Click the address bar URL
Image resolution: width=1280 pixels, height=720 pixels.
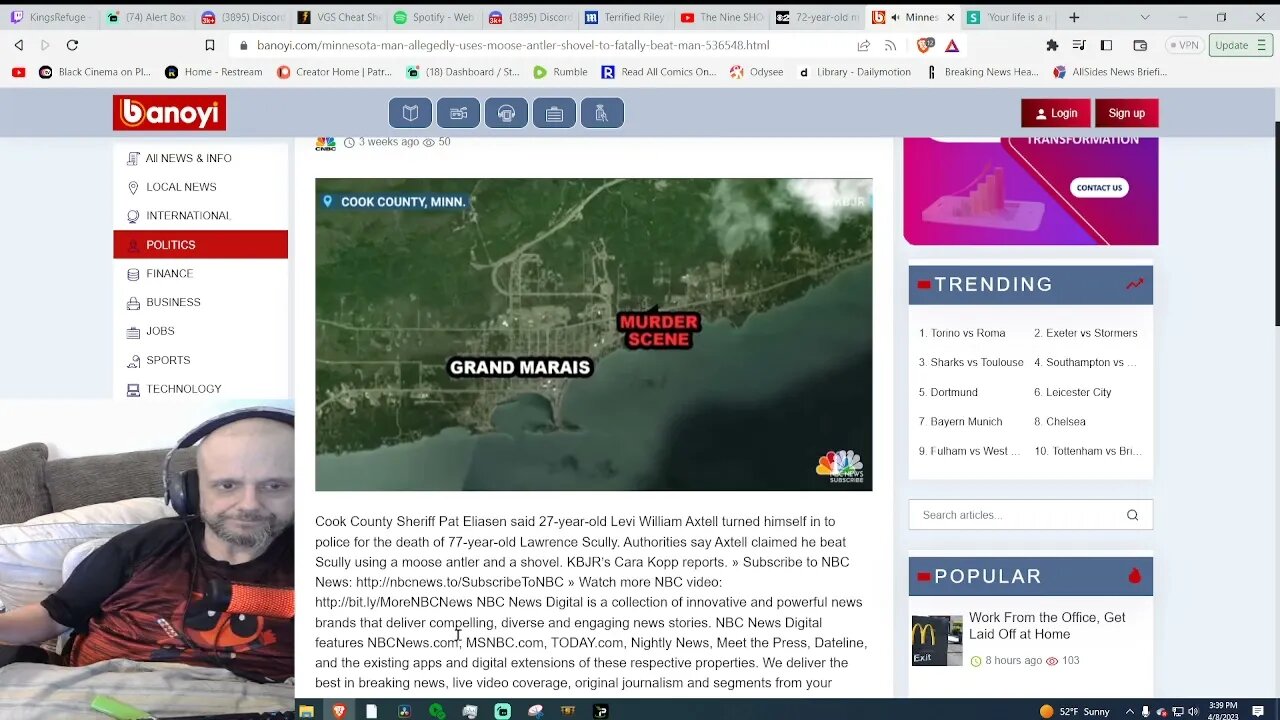pyautogui.click(x=513, y=45)
